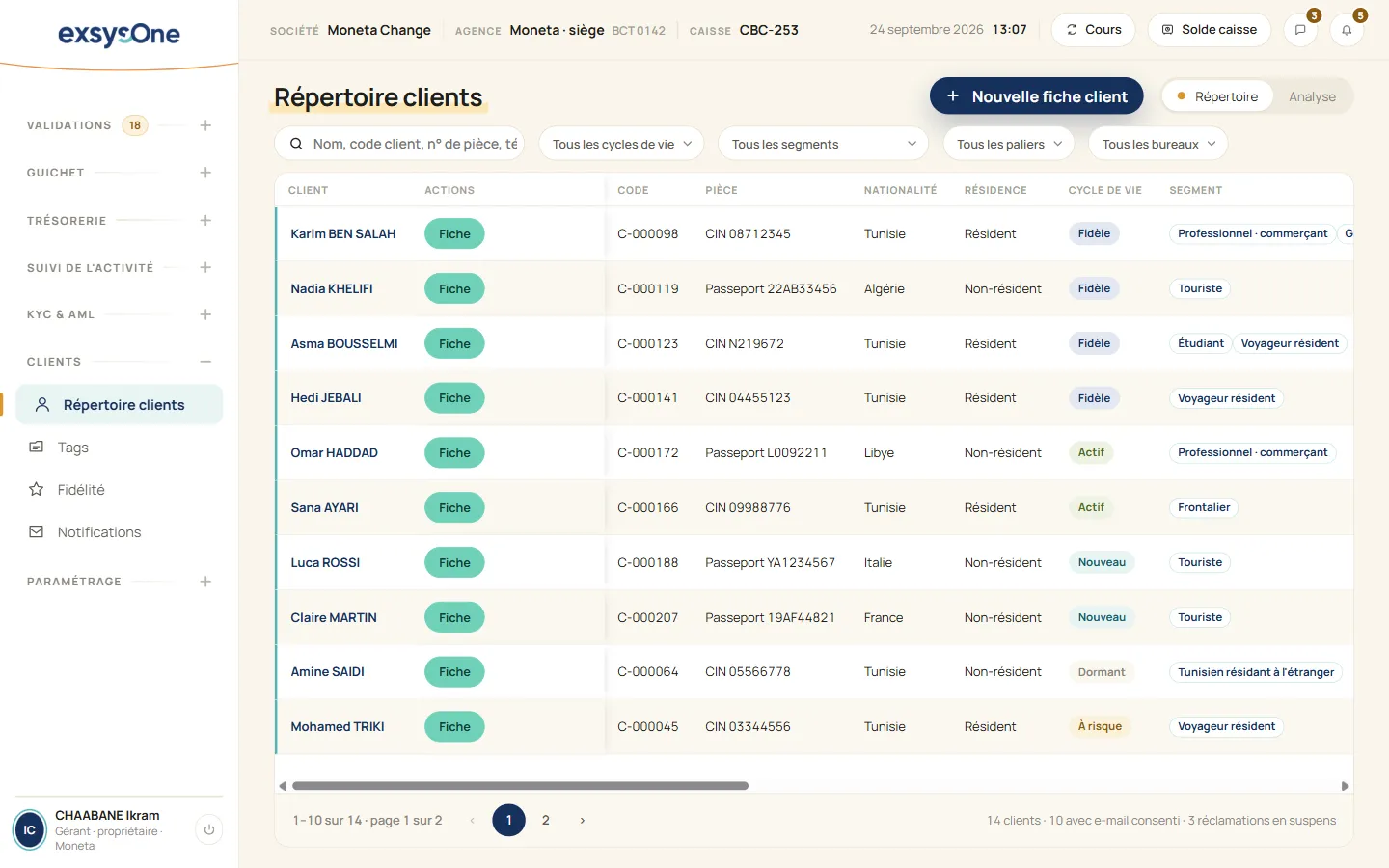Click Nouvelle fiche client button
Screen dimensions: 1389x868
pos(1036,96)
